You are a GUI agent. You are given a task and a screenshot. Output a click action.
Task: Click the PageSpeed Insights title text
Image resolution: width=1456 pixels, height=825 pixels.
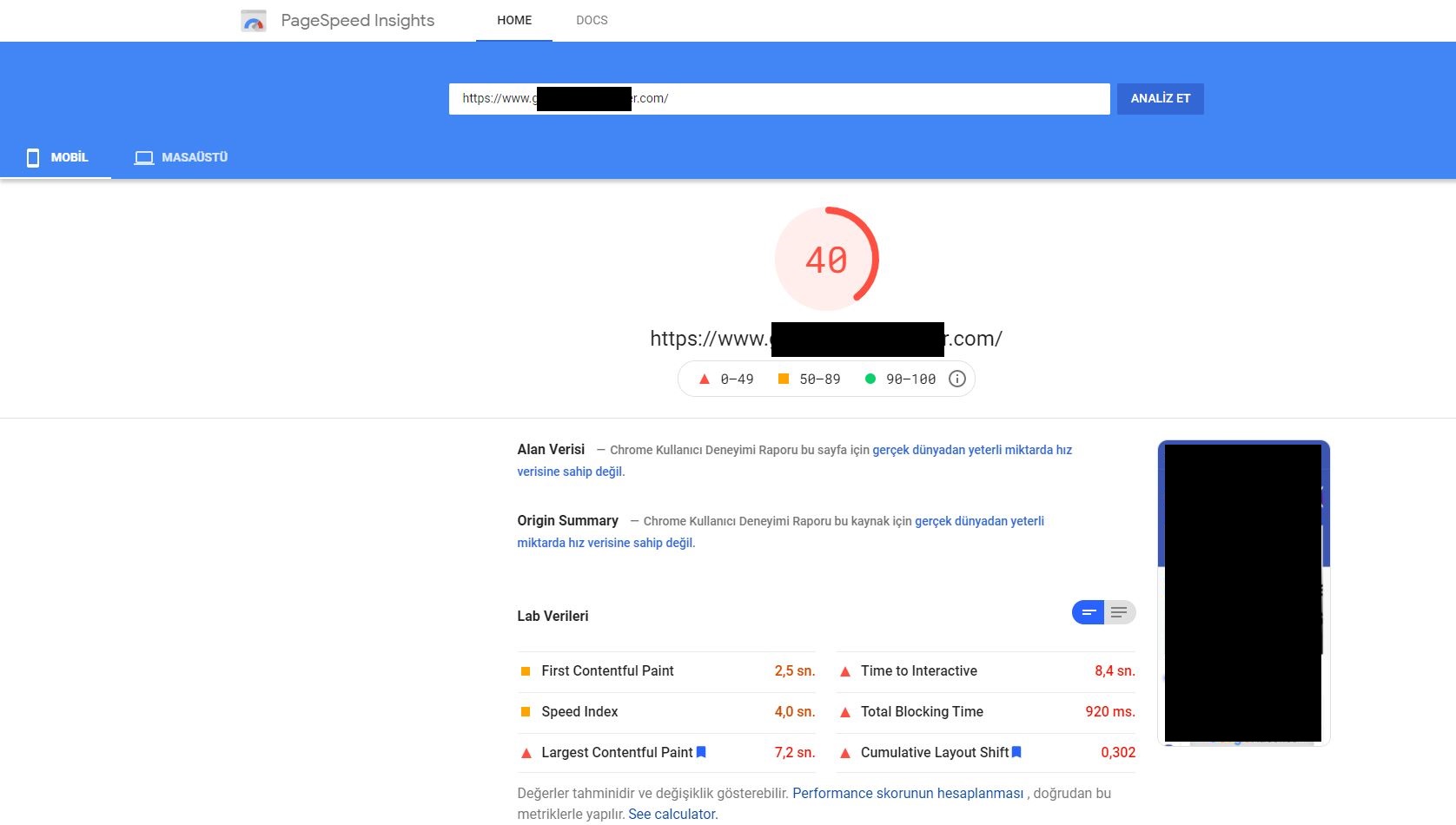click(358, 20)
